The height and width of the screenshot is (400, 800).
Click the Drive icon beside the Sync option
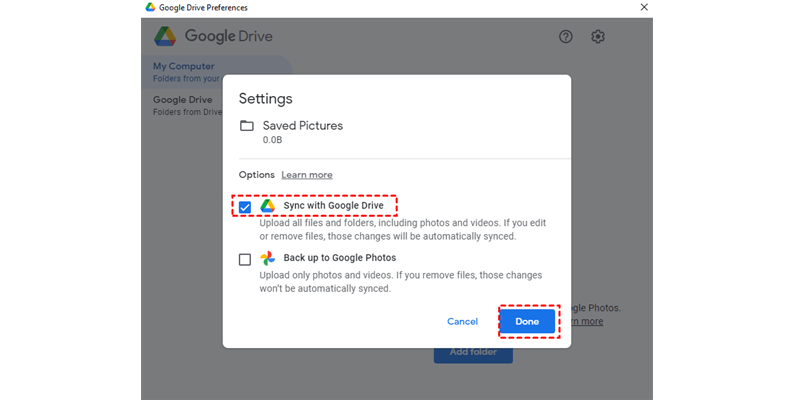(x=268, y=206)
